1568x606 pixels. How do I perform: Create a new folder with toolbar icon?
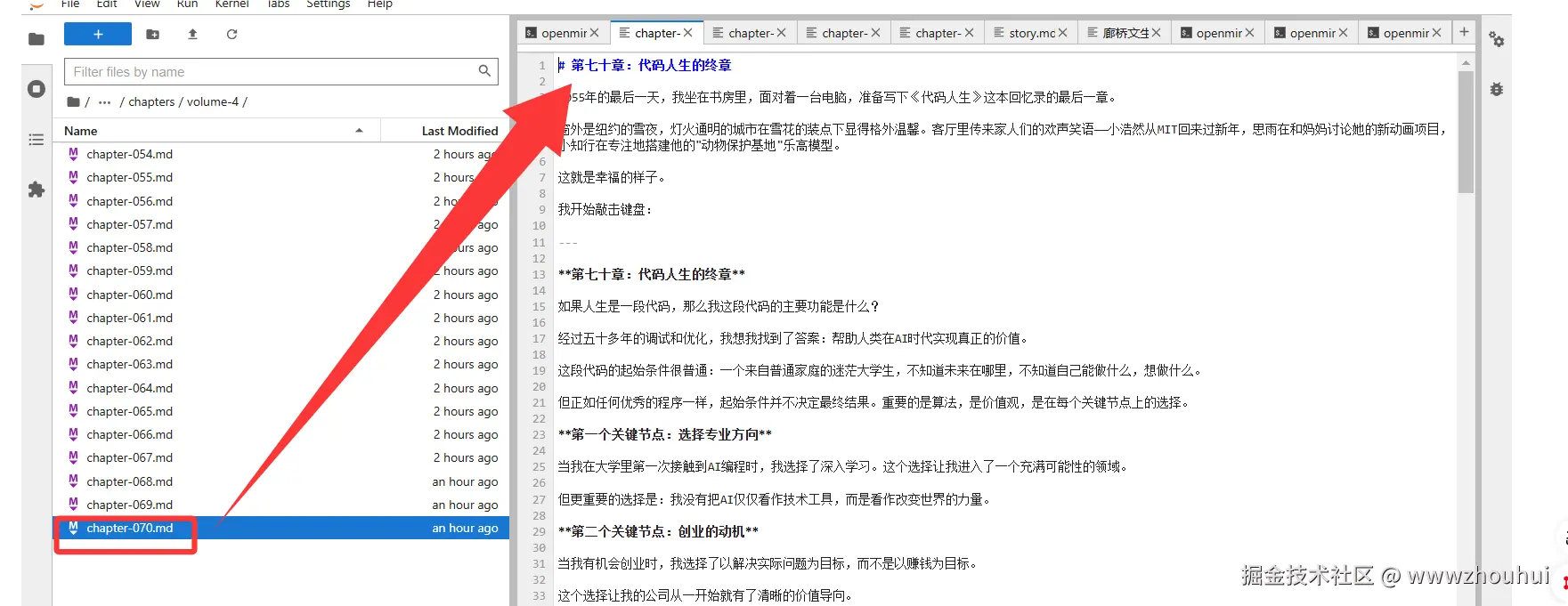[x=153, y=34]
